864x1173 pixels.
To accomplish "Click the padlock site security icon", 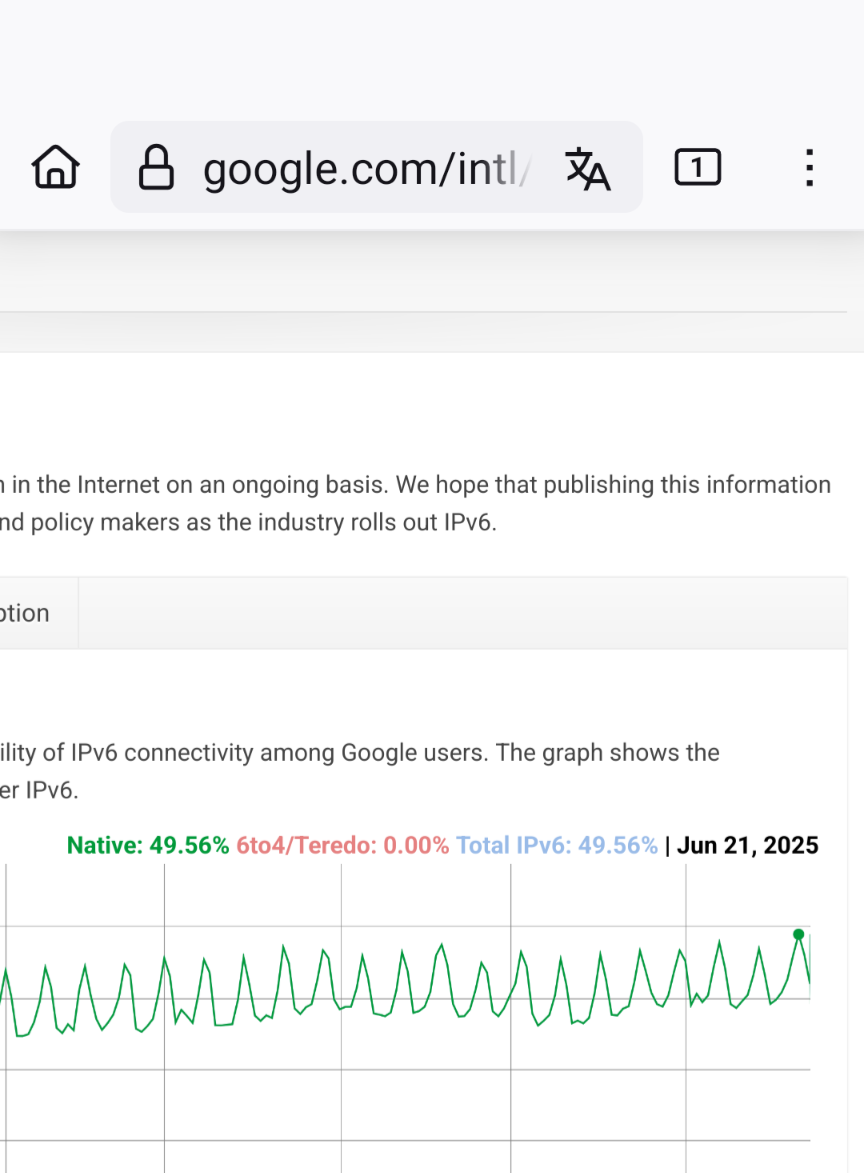I will pyautogui.click(x=156, y=168).
